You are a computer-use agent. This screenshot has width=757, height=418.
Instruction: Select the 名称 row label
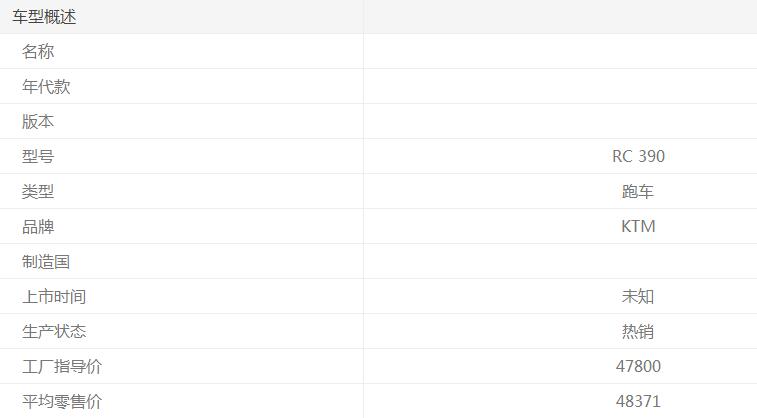click(38, 52)
